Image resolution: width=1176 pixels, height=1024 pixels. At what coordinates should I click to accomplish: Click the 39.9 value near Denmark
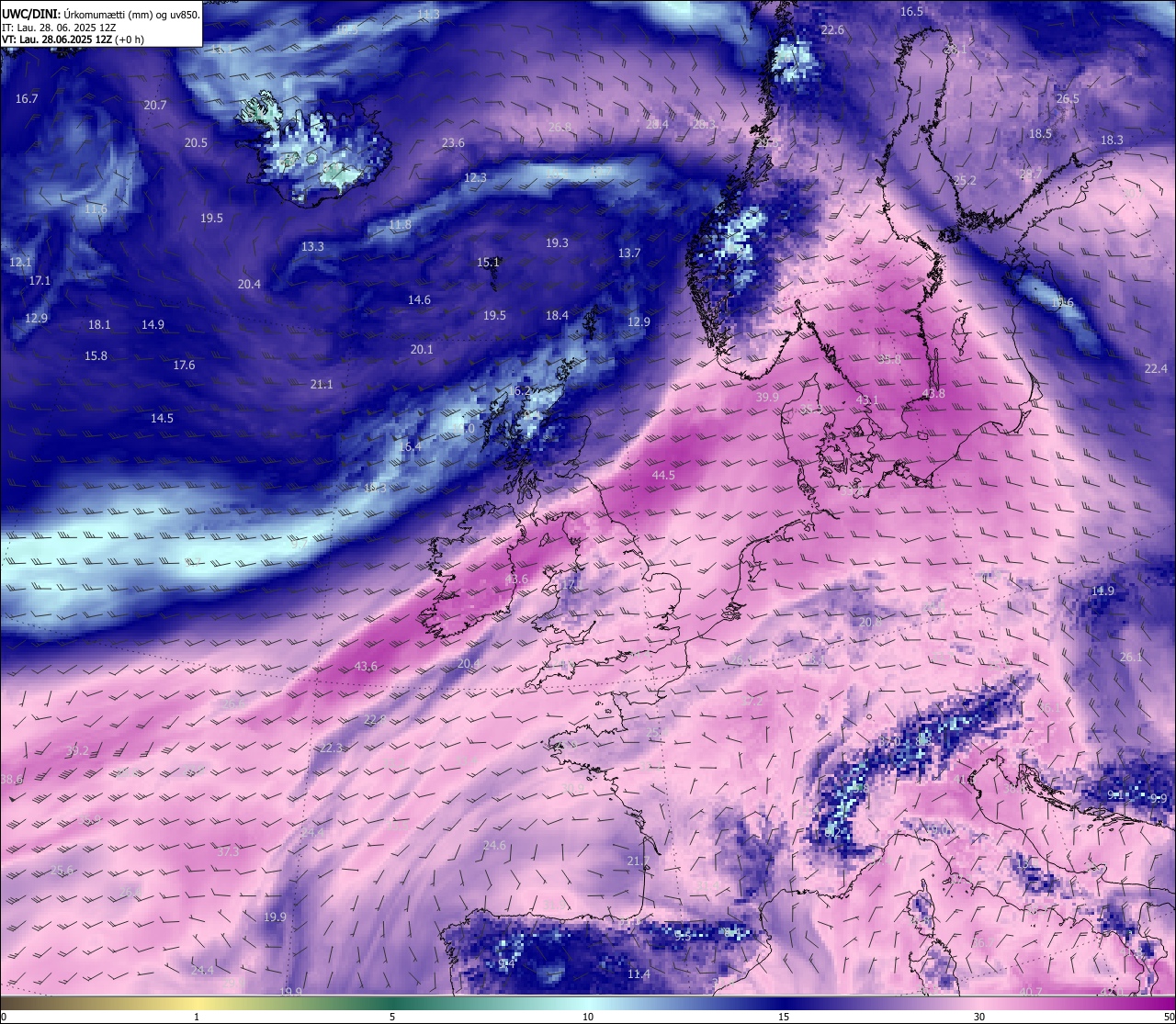pos(767,397)
